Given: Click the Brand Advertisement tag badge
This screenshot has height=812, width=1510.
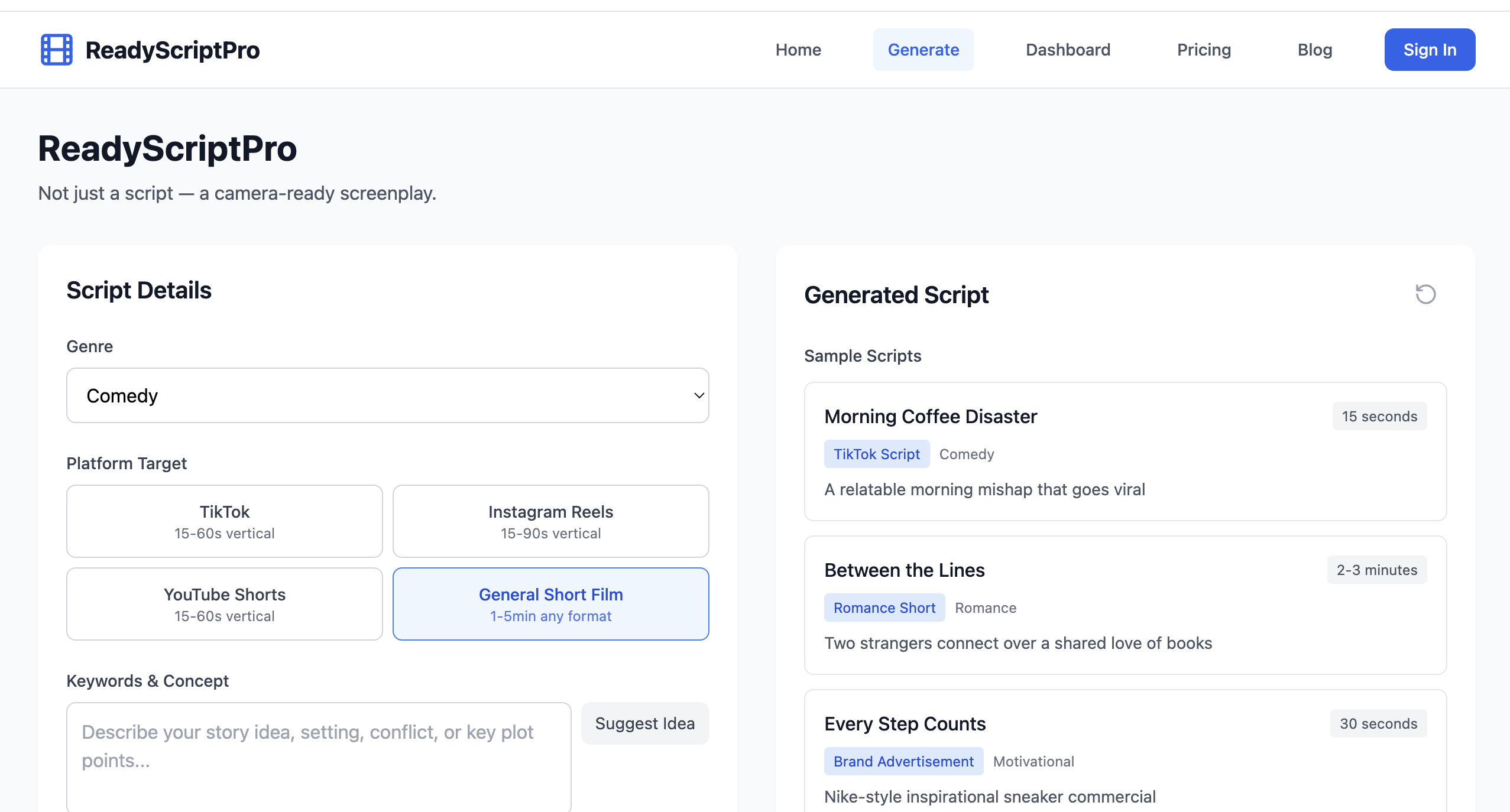Looking at the screenshot, I should coord(903,761).
